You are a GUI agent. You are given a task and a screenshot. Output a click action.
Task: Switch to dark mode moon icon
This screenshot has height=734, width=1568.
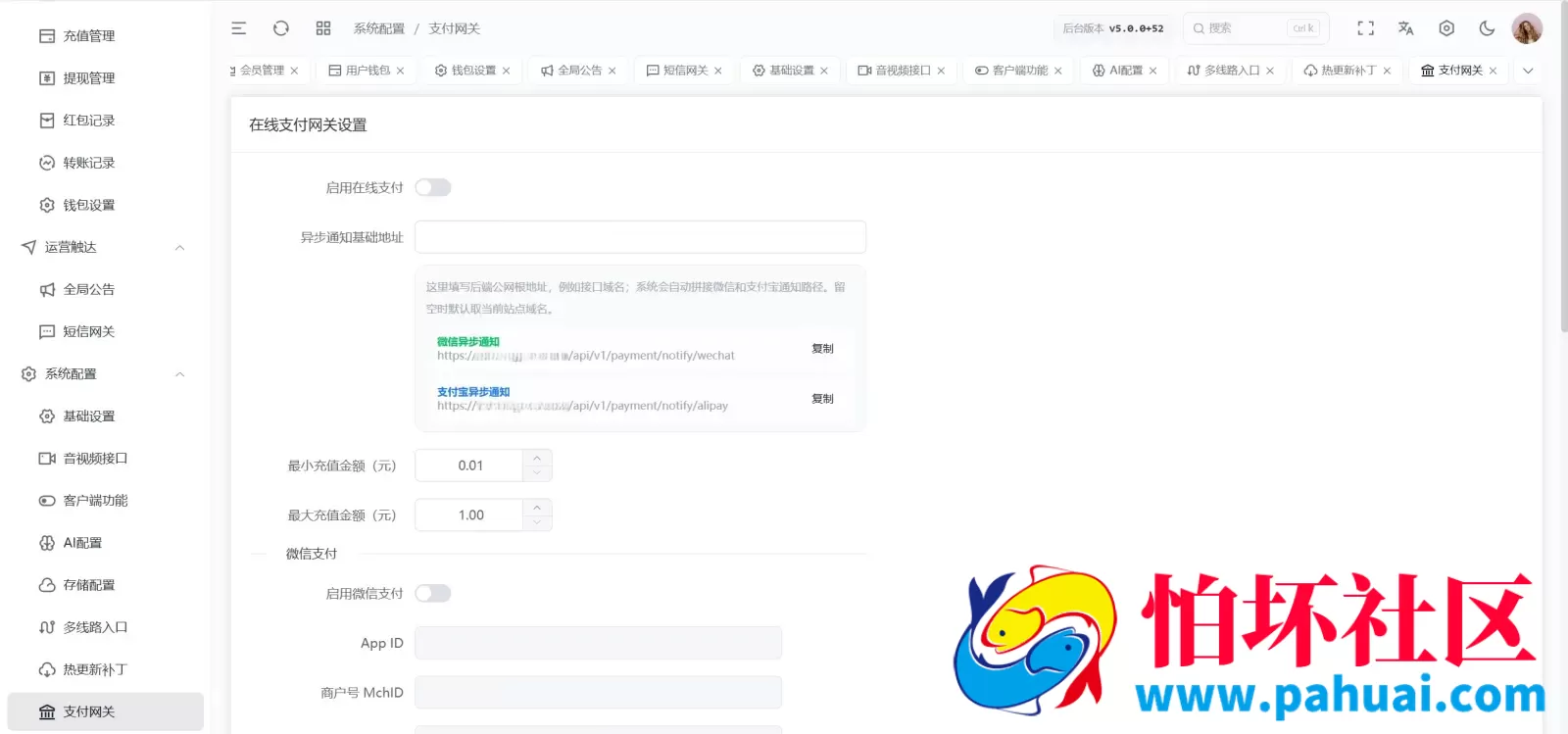pos(1487,28)
